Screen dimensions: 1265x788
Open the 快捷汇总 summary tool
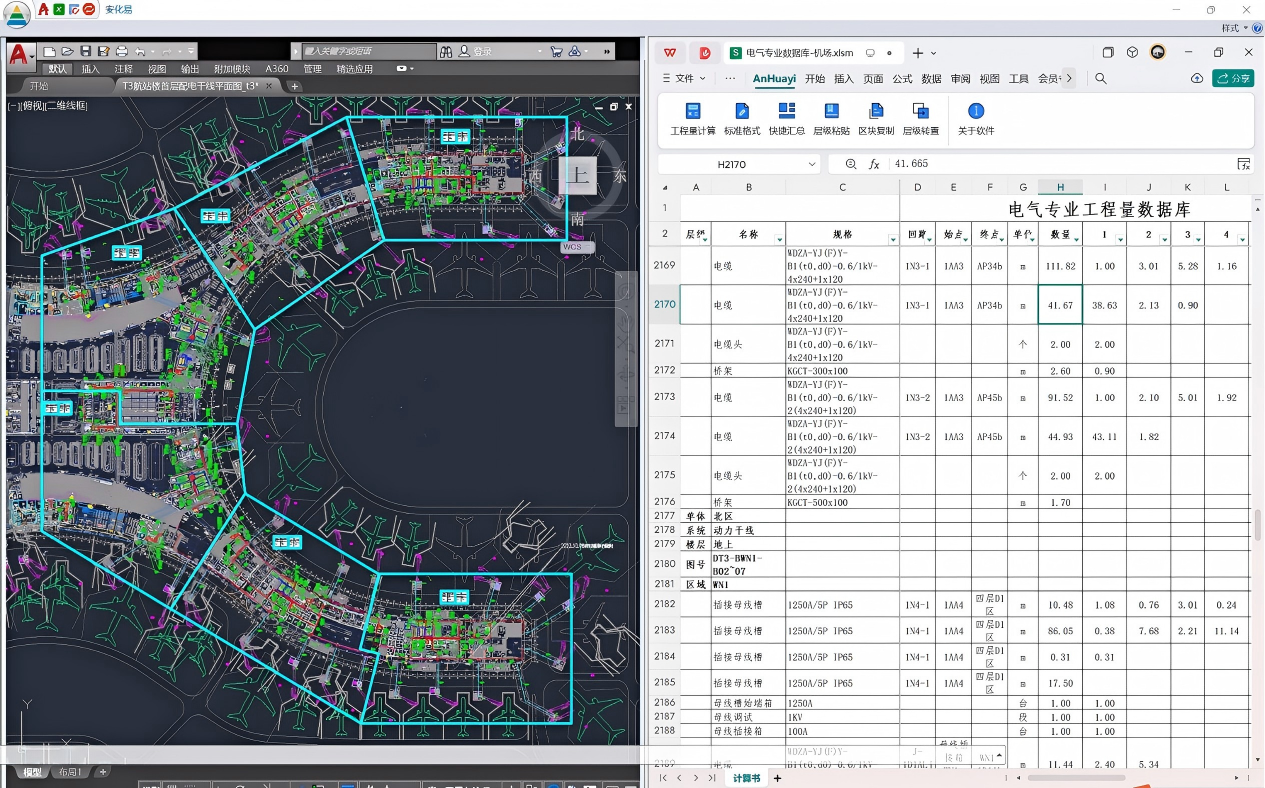pos(787,111)
